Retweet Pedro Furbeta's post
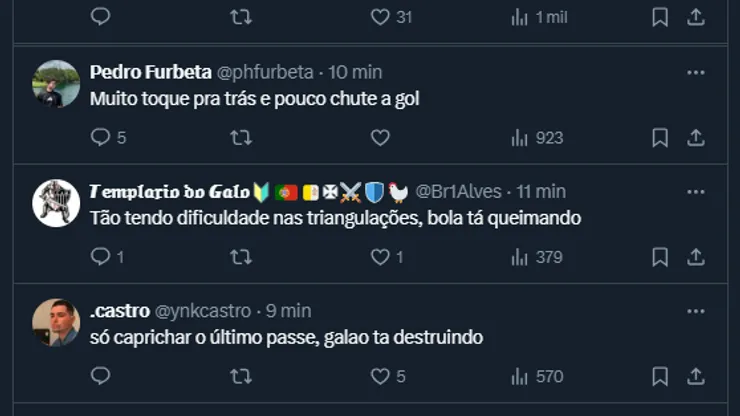The height and width of the screenshot is (416, 740). pos(241,138)
